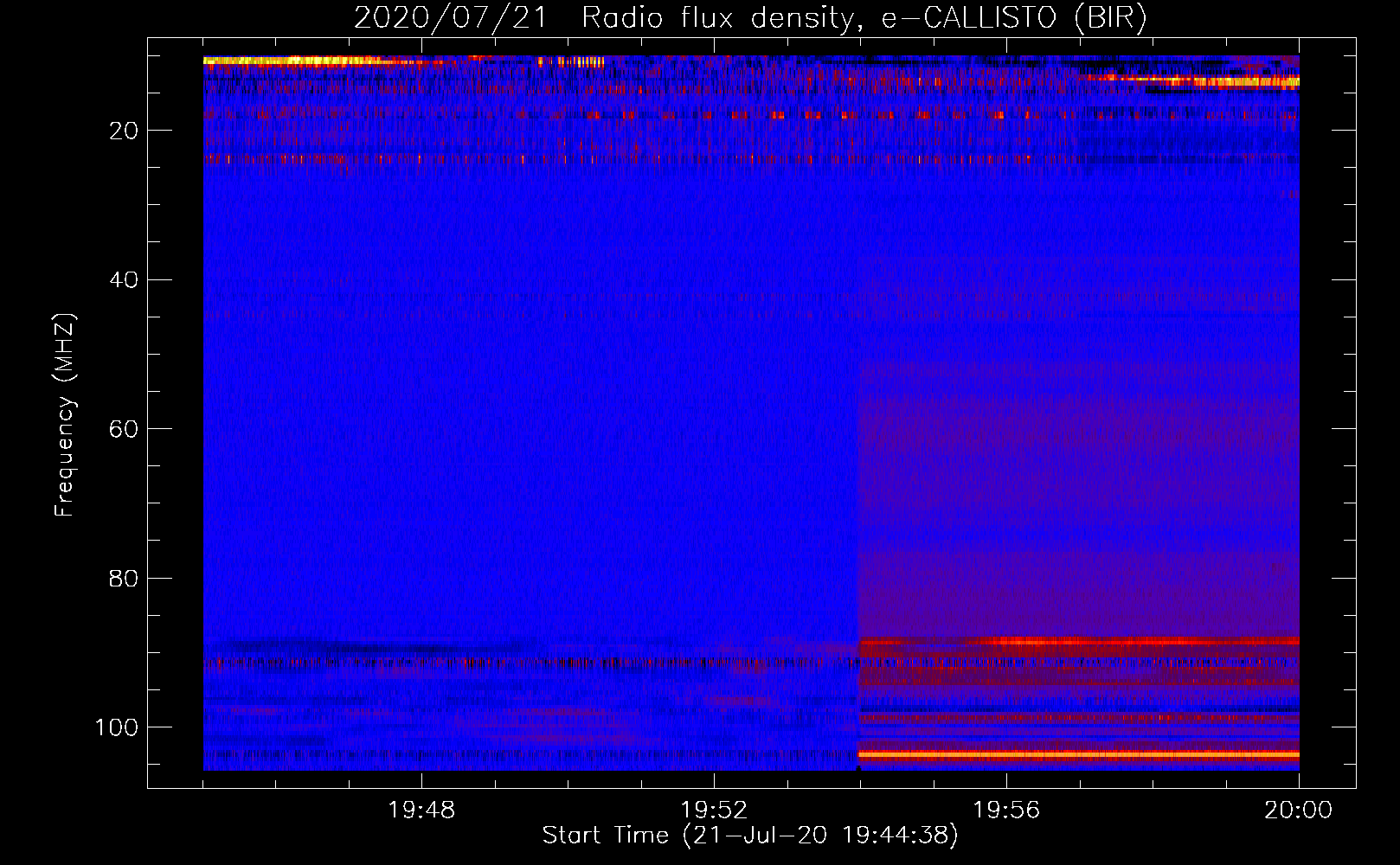Screen dimensions: 1400x865
Task: Click the 19:56 time tick label
Action: [x=1006, y=811]
